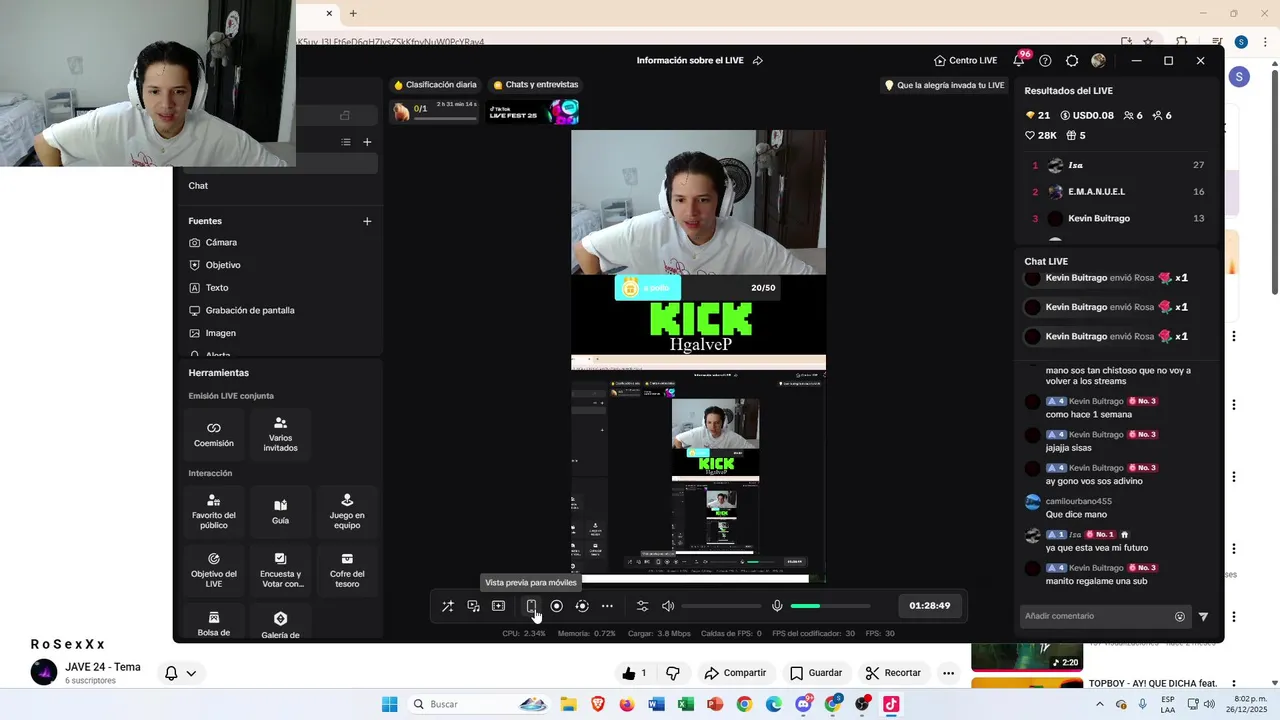
Task: Click the taskbar Buscar search box
Action: (x=480, y=704)
